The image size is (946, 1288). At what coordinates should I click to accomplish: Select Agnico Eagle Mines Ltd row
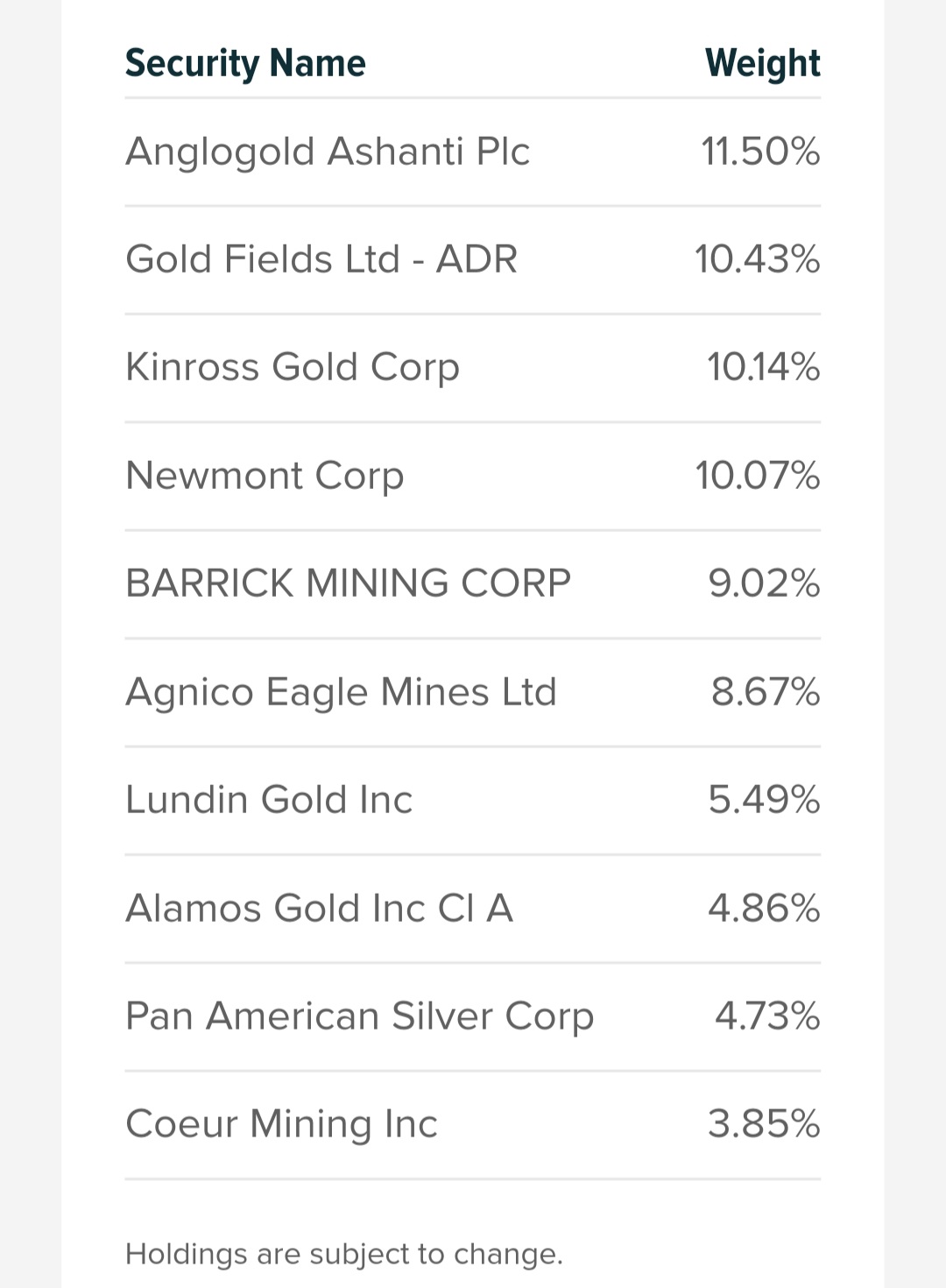(x=473, y=692)
